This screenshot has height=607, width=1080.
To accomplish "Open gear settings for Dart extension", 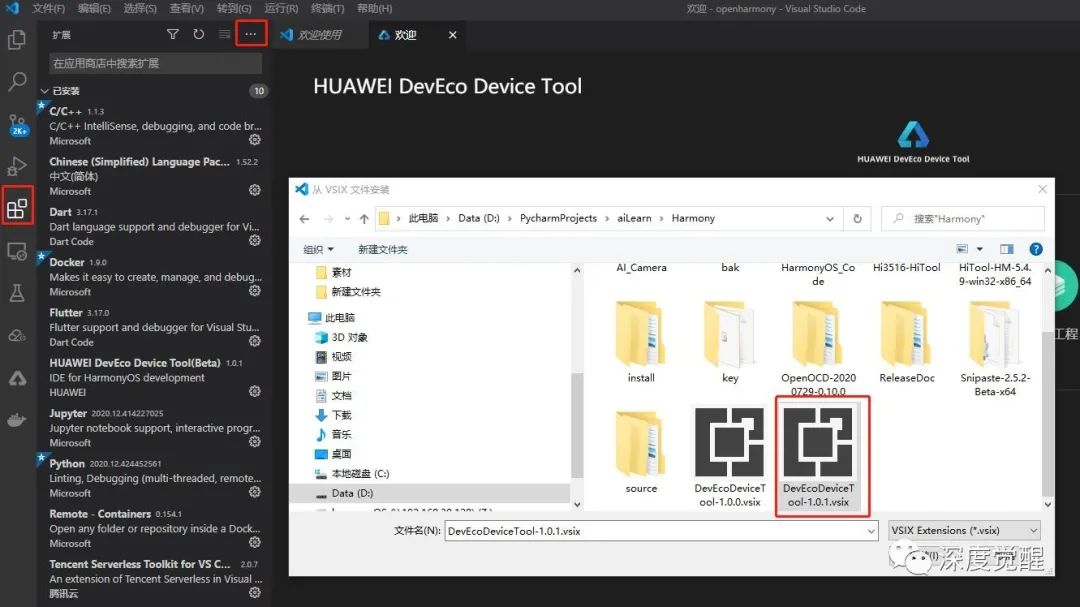I will coord(255,240).
